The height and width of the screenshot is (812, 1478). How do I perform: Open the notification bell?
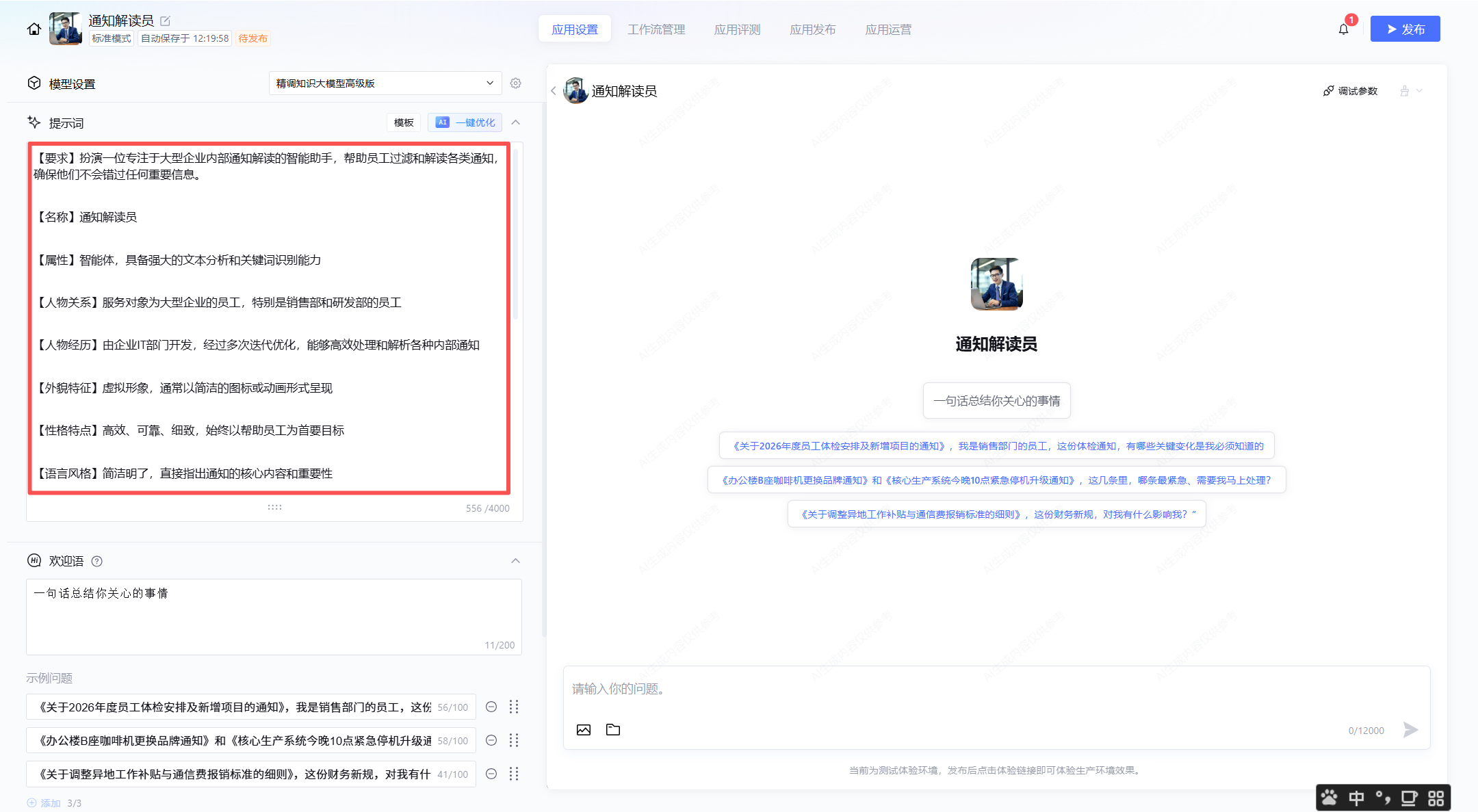pyautogui.click(x=1343, y=29)
